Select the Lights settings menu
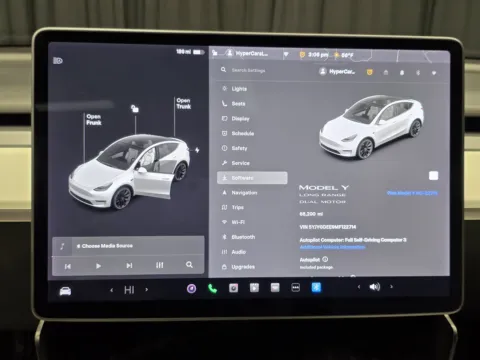Image resolution: width=480 pixels, height=360 pixels. (x=252, y=89)
